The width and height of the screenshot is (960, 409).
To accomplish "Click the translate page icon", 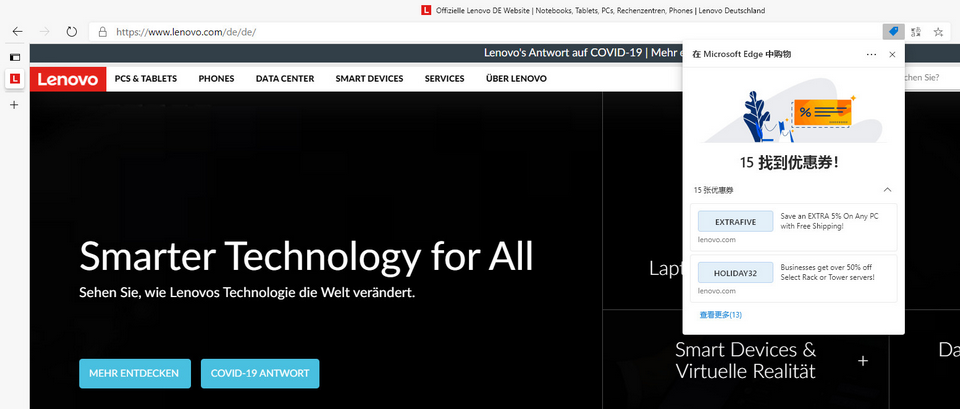I will point(916,31).
